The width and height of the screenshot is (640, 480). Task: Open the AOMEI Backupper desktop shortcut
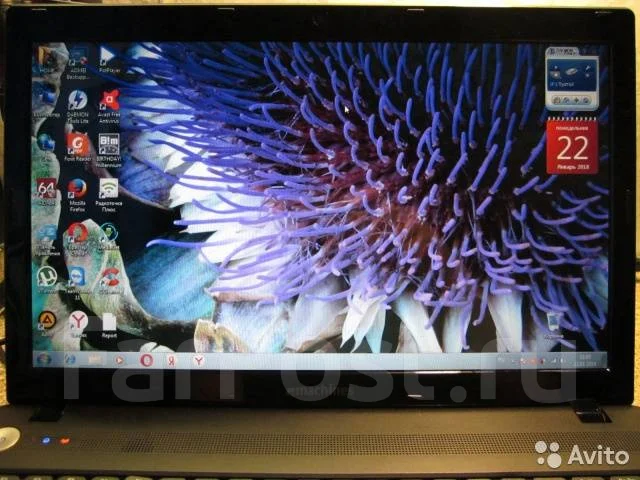click(x=77, y=62)
